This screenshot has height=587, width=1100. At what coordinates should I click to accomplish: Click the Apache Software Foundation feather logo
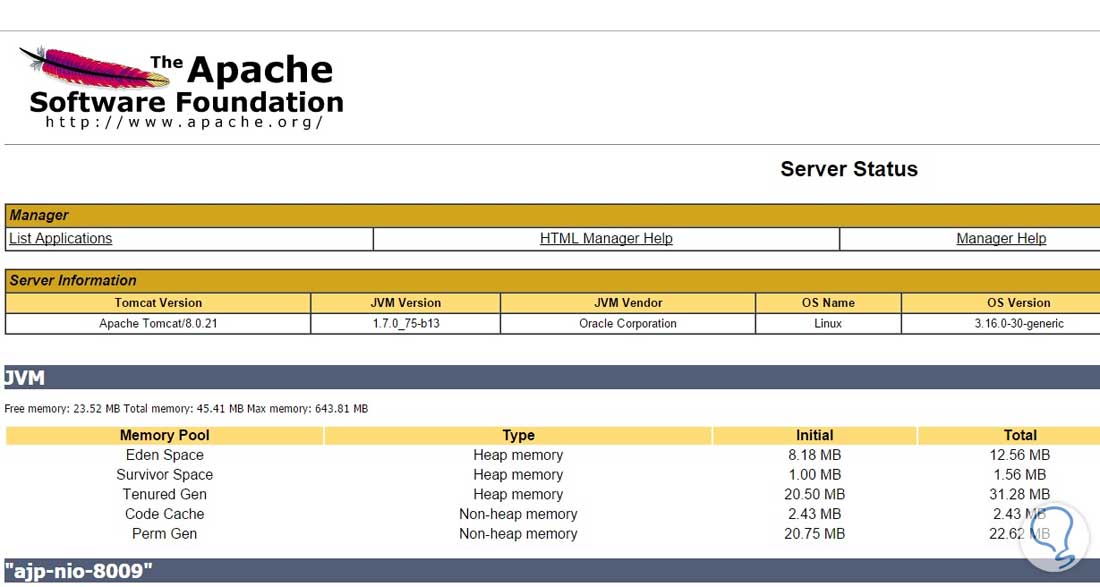[181, 87]
